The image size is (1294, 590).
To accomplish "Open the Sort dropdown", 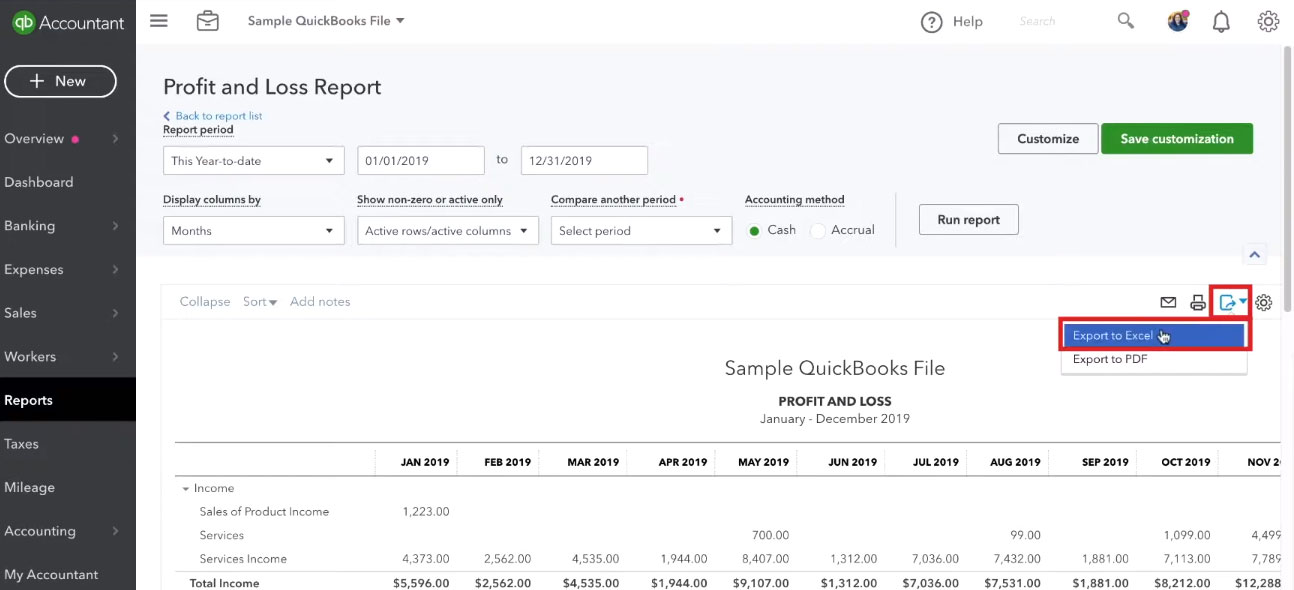I will click(x=260, y=302).
